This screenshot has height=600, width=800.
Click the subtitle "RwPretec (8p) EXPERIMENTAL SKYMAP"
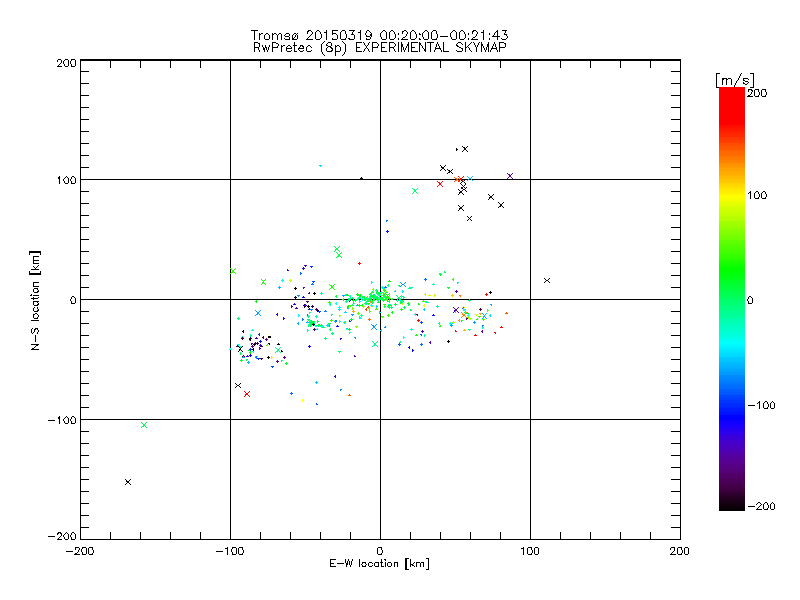tap(380, 47)
